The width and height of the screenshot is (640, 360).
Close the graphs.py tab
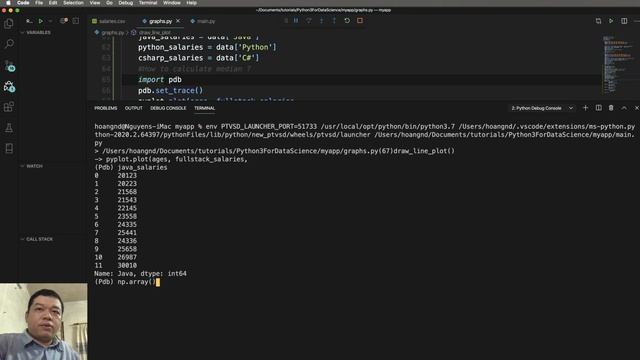tap(178, 21)
